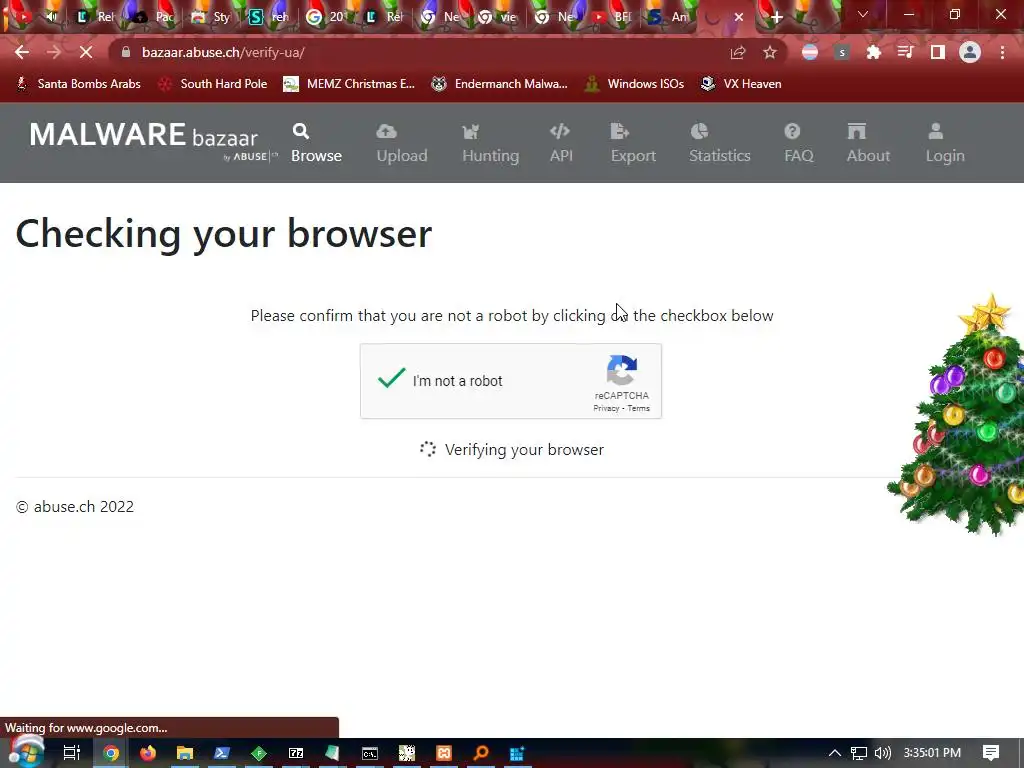Image resolution: width=1024 pixels, height=768 pixels.
Task: Click the 'Checking your browser' heading
Action: click(223, 233)
